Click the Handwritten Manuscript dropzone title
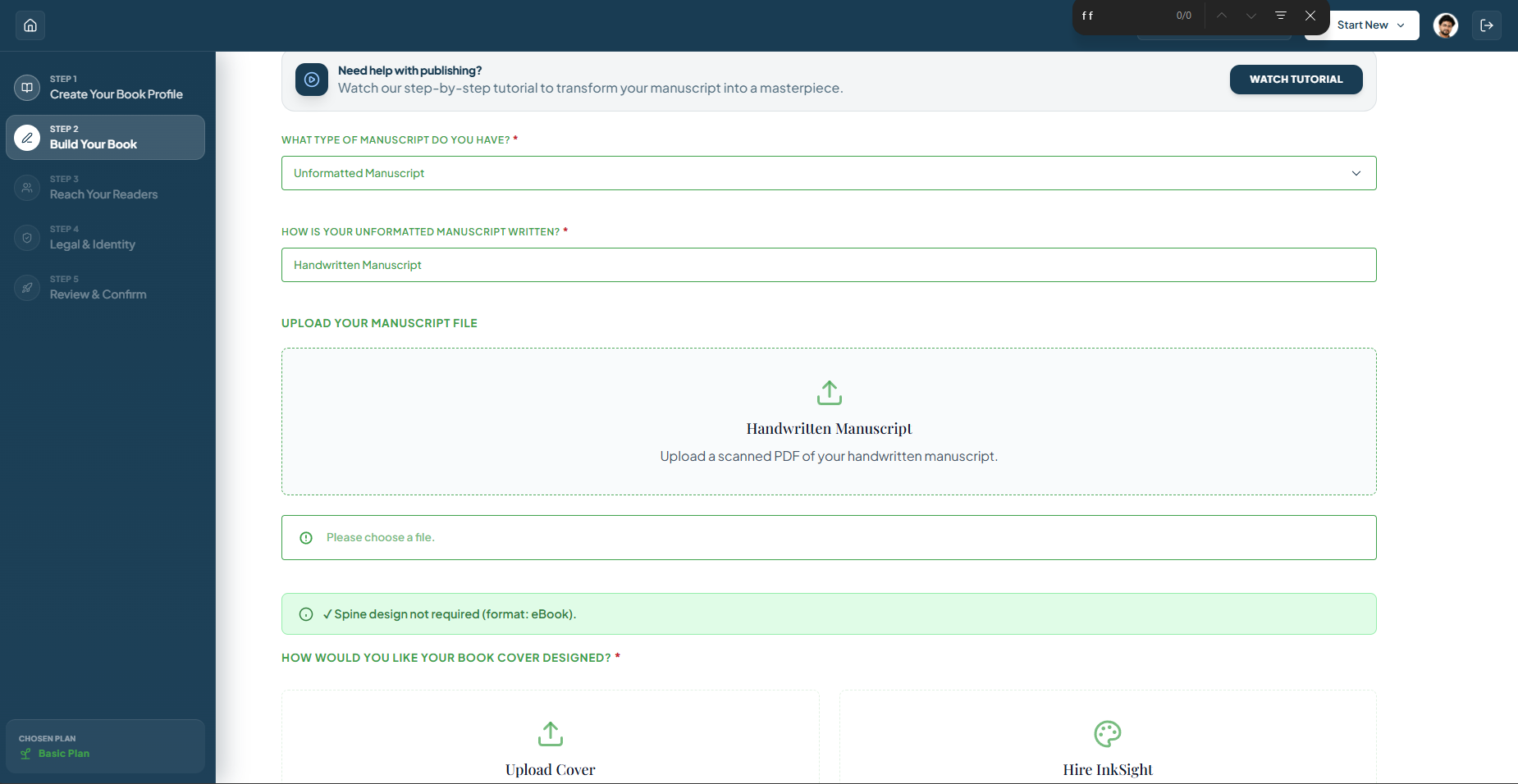Image resolution: width=1518 pixels, height=784 pixels. pyautogui.click(x=829, y=429)
